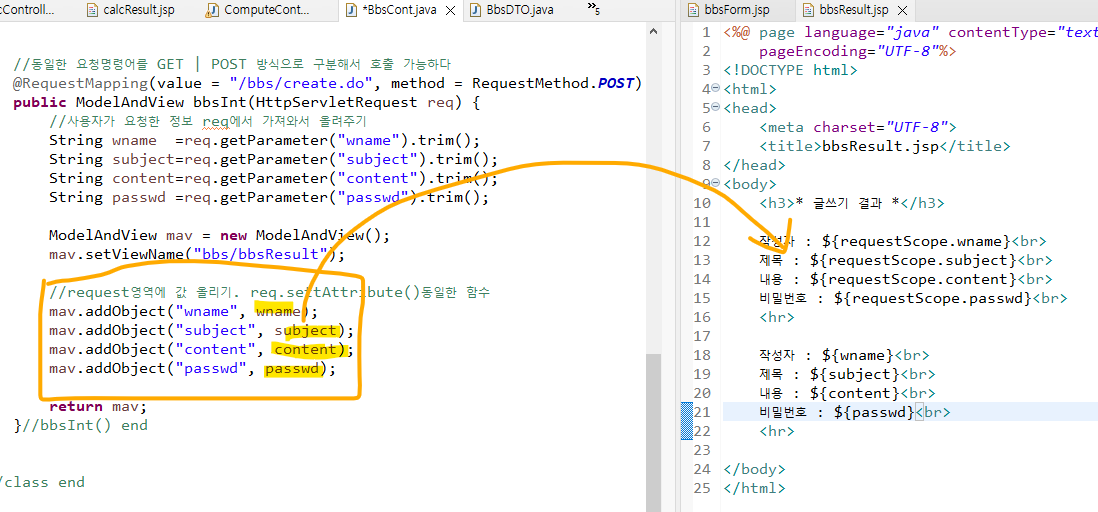This screenshot has height=512, width=1098.
Task: Collapse the <head> fold at line 5
Action: coord(716,108)
